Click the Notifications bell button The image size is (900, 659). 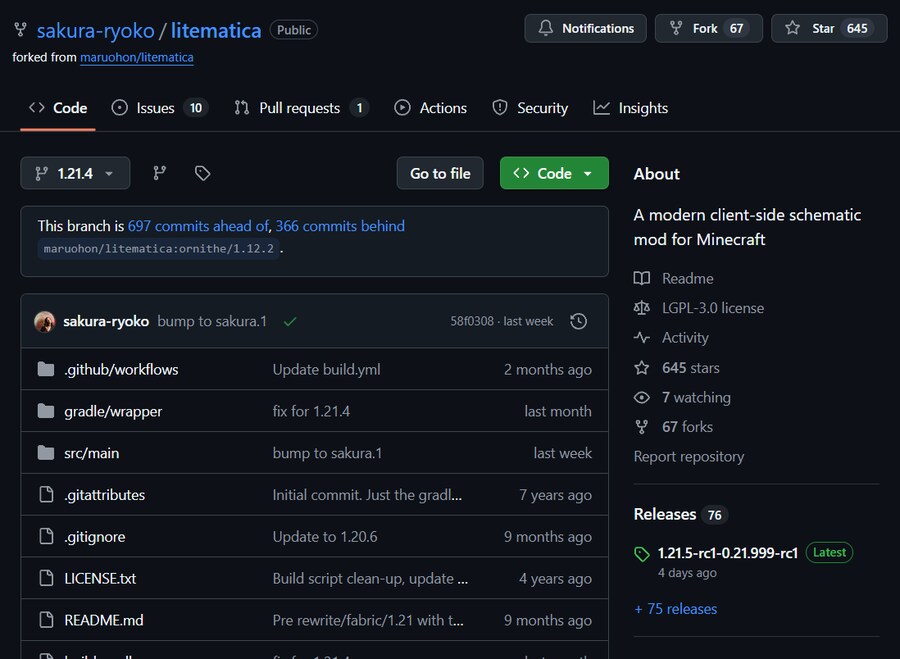point(585,28)
